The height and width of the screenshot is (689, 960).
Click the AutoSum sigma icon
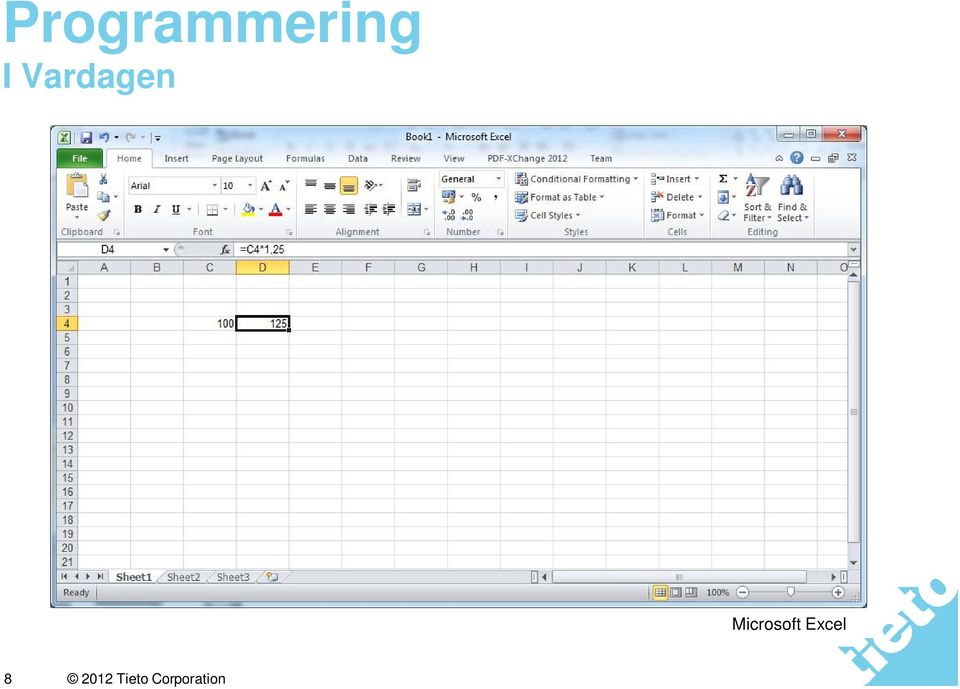point(723,179)
